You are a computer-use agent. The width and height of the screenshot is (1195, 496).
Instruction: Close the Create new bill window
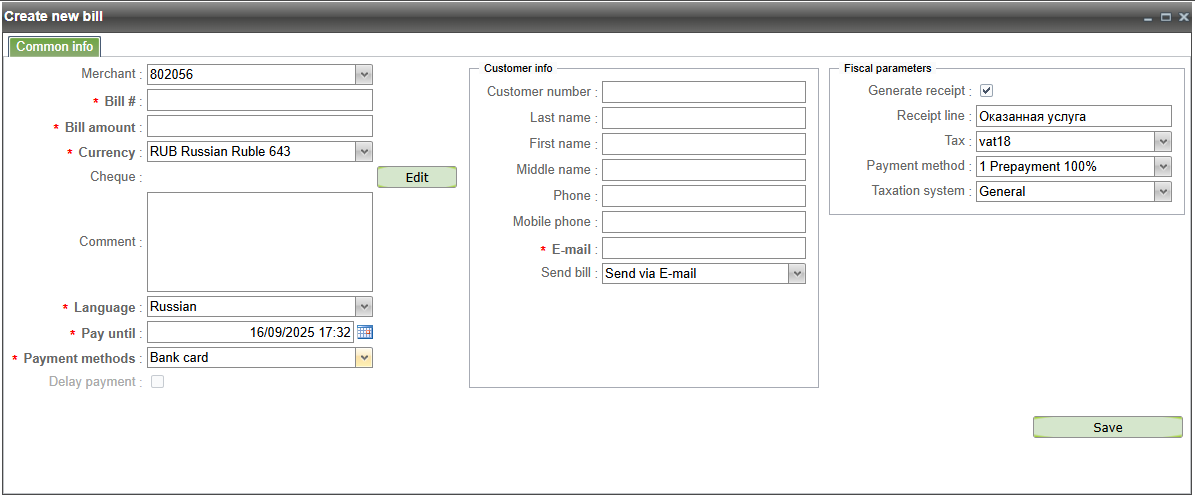point(1183,17)
